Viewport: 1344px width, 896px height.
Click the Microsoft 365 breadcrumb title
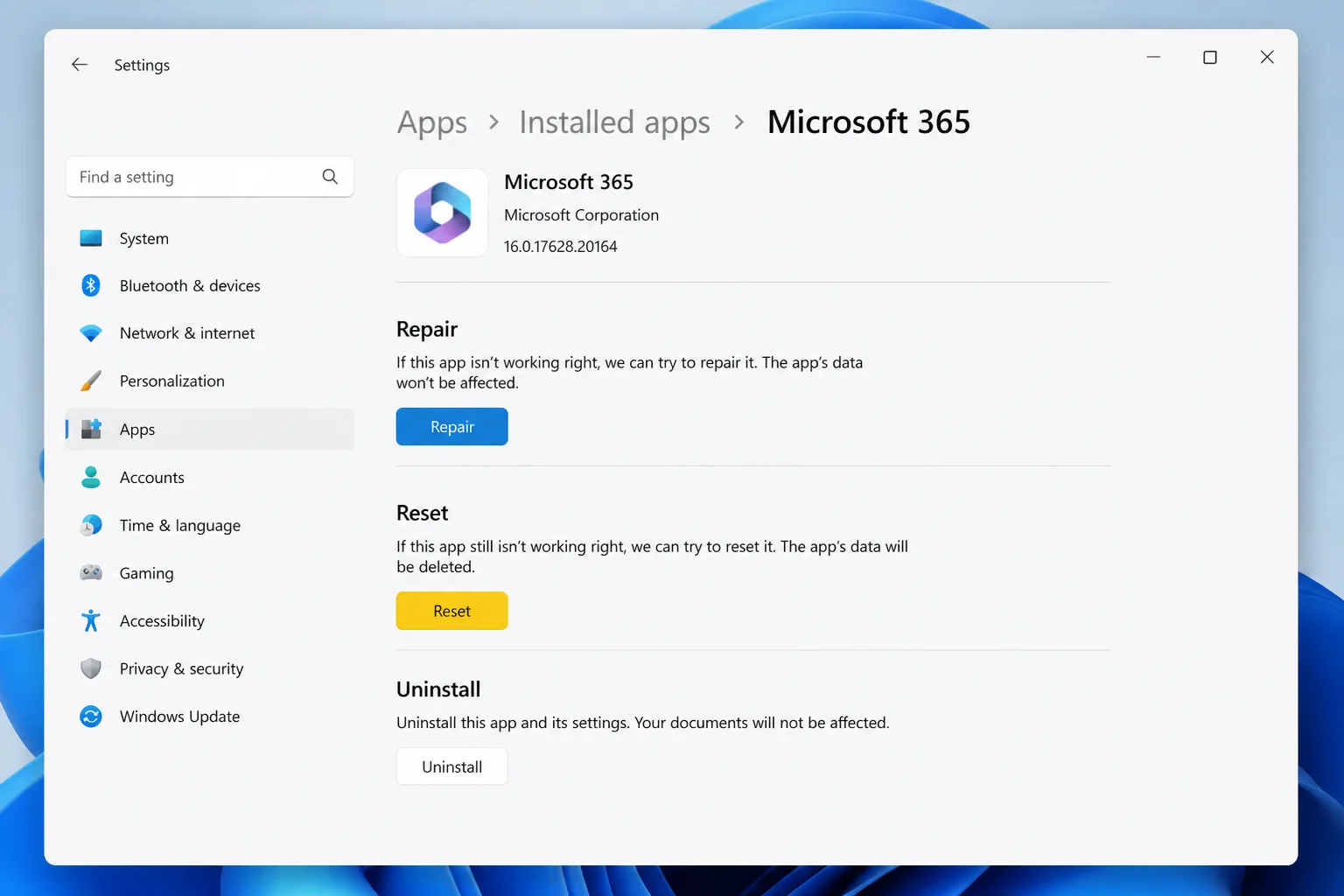(869, 122)
